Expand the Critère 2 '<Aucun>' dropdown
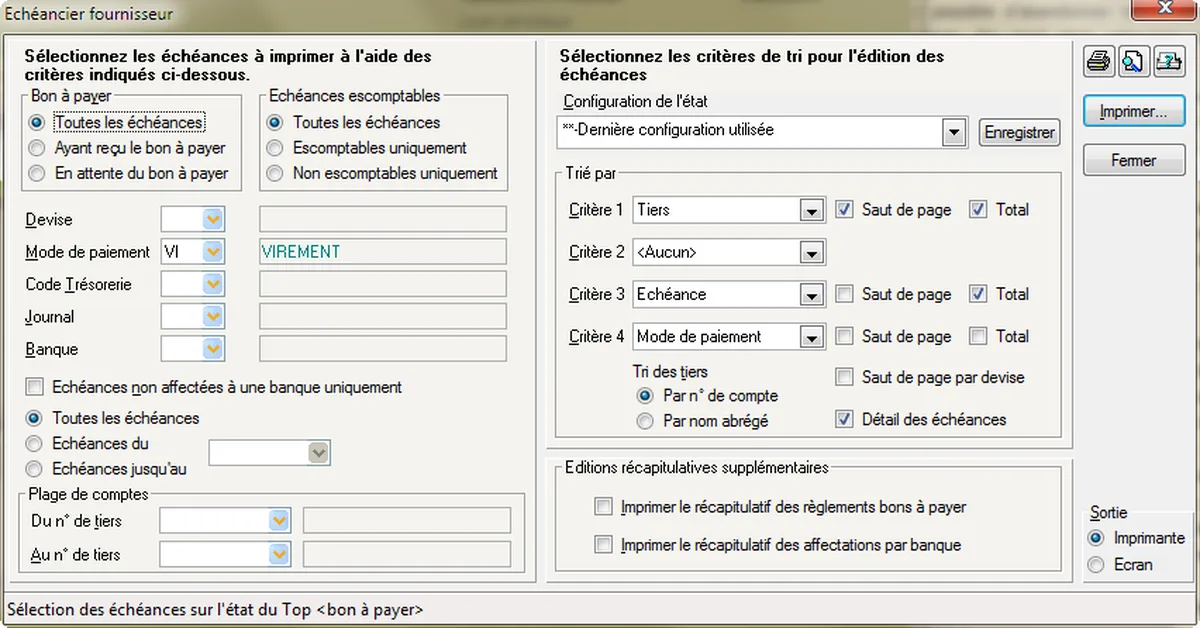Image resolution: width=1200 pixels, height=628 pixels. click(812, 253)
